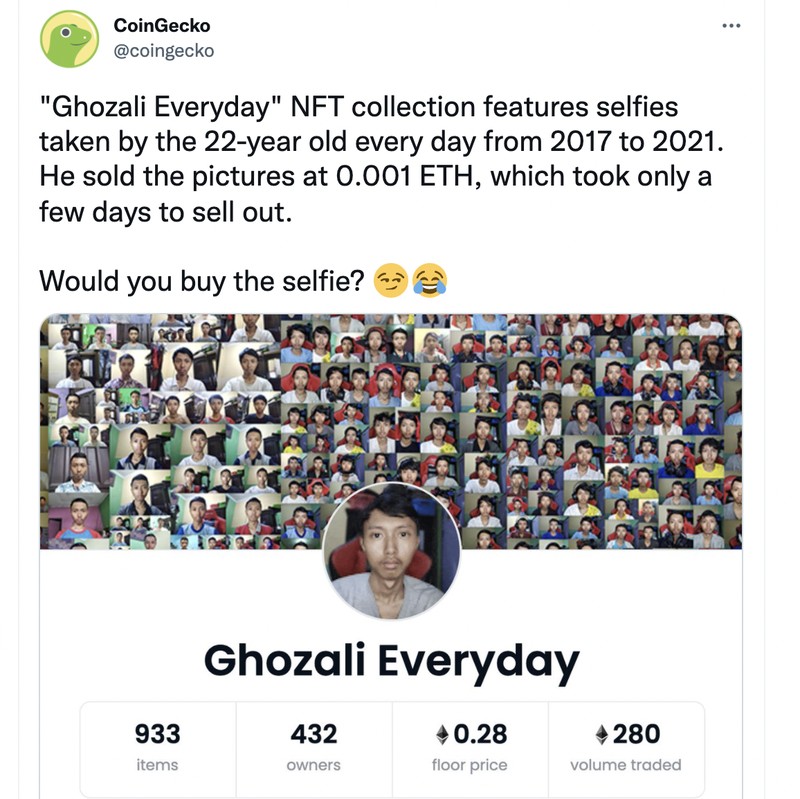The height and width of the screenshot is (799, 800).
Task: Click the CoinGecko gecko logo avatar
Action: pos(70,36)
